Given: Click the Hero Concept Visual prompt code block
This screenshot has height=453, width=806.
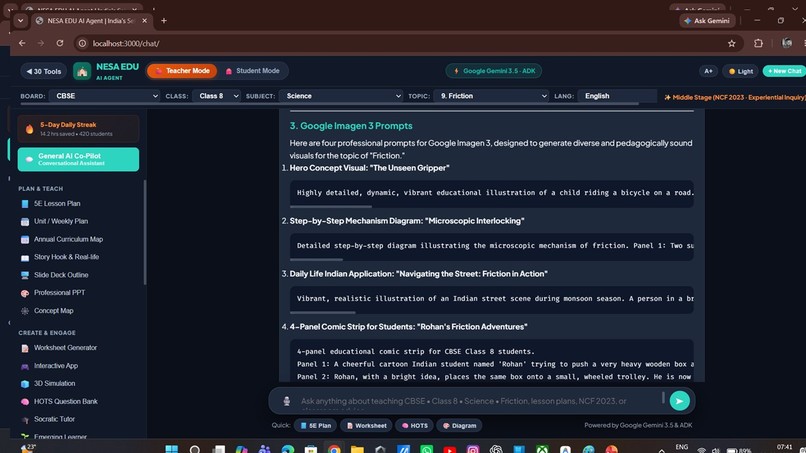Looking at the screenshot, I should click(x=491, y=193).
